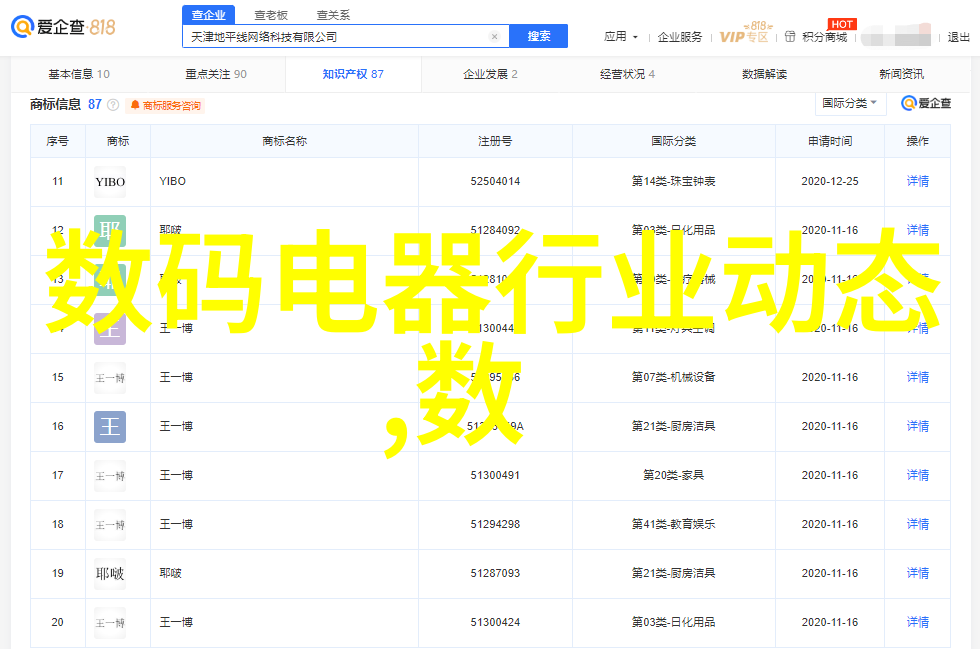Open the 企业服务 link
Viewport: 980px width, 649px height.
(x=679, y=37)
